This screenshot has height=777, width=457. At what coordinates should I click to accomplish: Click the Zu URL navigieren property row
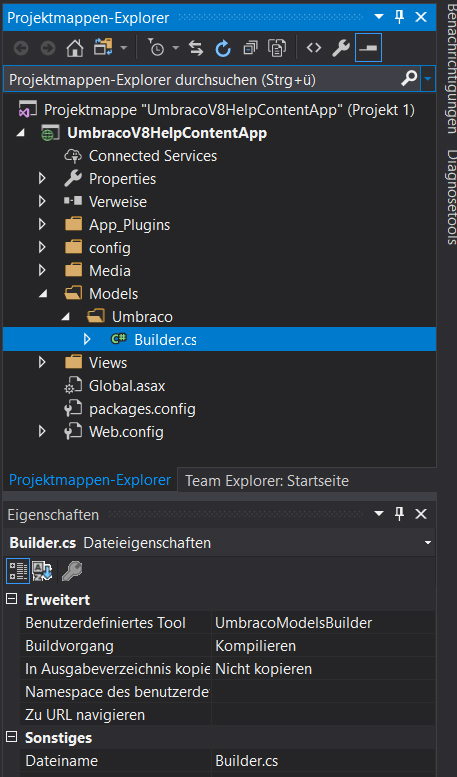coord(228,715)
